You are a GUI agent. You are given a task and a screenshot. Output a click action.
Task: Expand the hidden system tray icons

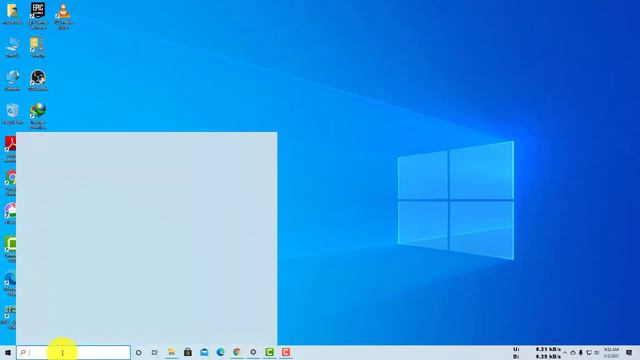[565, 353]
